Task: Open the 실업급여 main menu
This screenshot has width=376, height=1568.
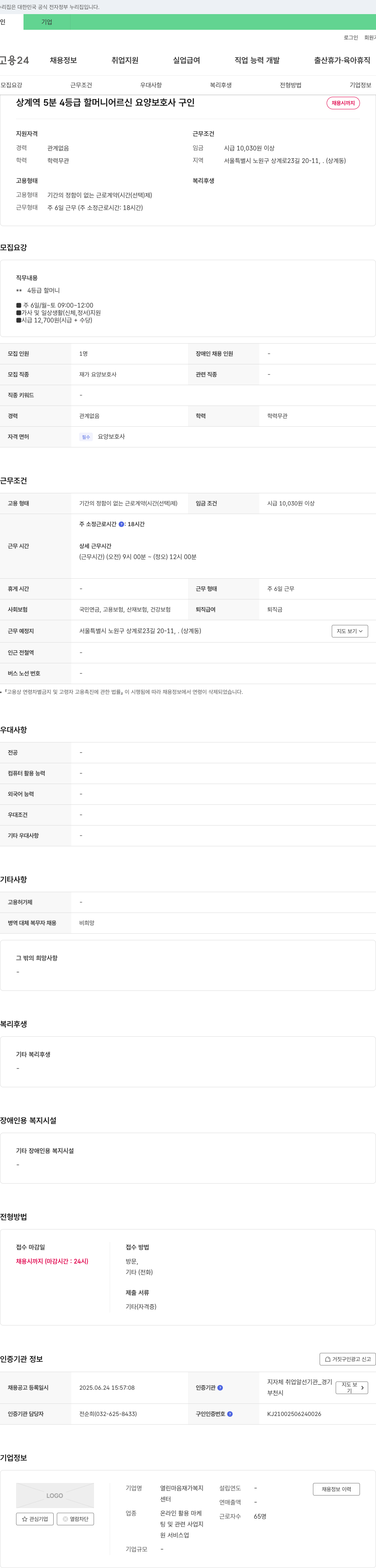Action: coord(186,60)
